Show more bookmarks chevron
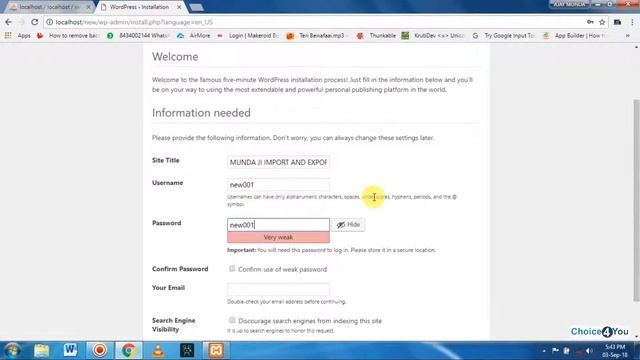This screenshot has width=640, height=360. pos(628,36)
